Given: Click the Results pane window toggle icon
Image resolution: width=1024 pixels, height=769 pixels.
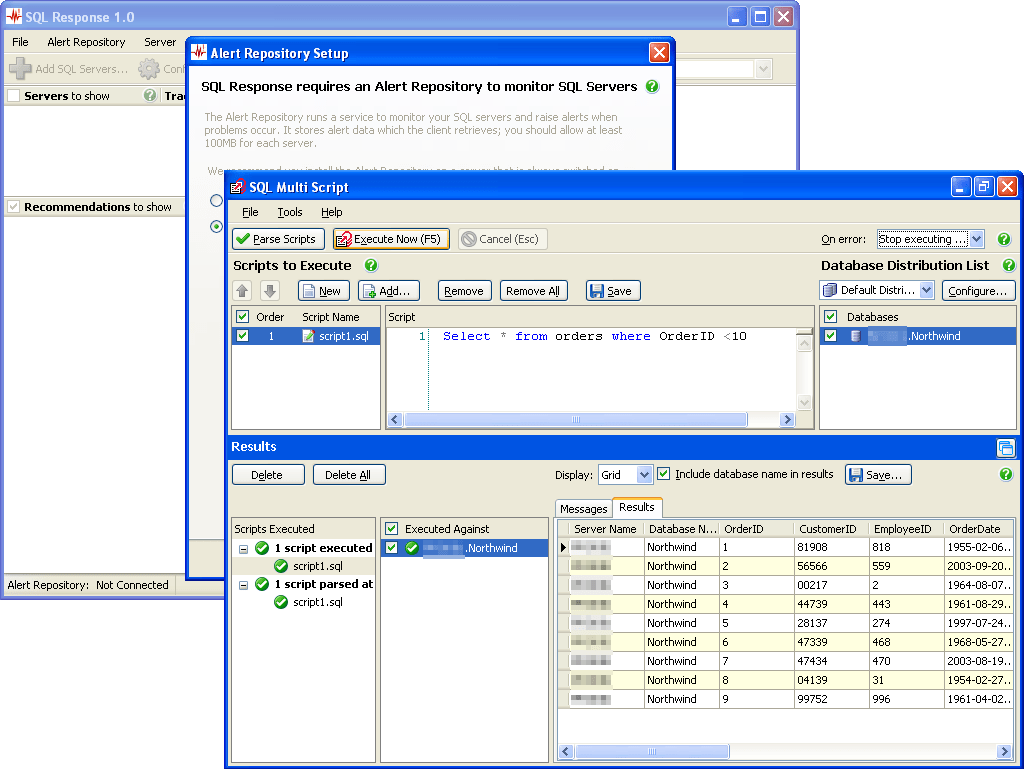Looking at the screenshot, I should pyautogui.click(x=1006, y=448).
